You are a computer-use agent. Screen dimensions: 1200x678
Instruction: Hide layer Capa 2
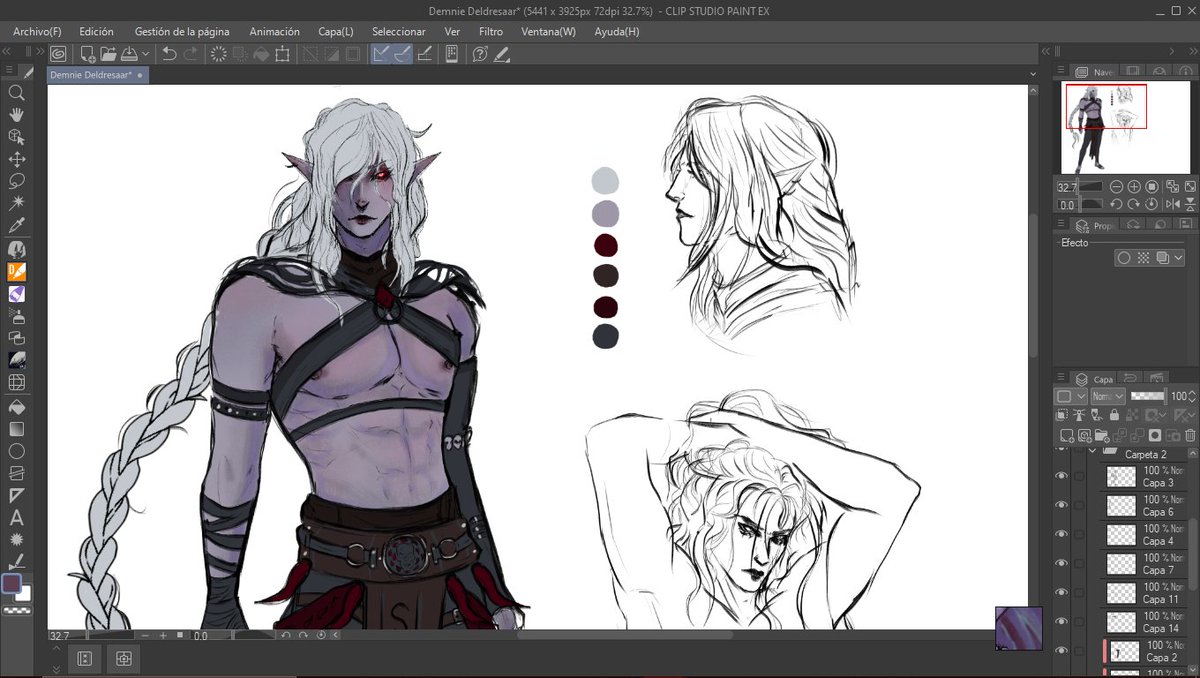click(x=1062, y=651)
